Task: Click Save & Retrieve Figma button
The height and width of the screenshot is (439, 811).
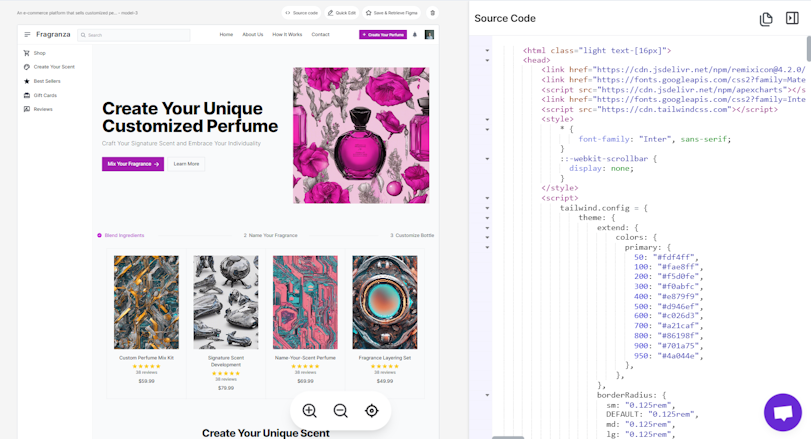Action: pyautogui.click(x=392, y=13)
